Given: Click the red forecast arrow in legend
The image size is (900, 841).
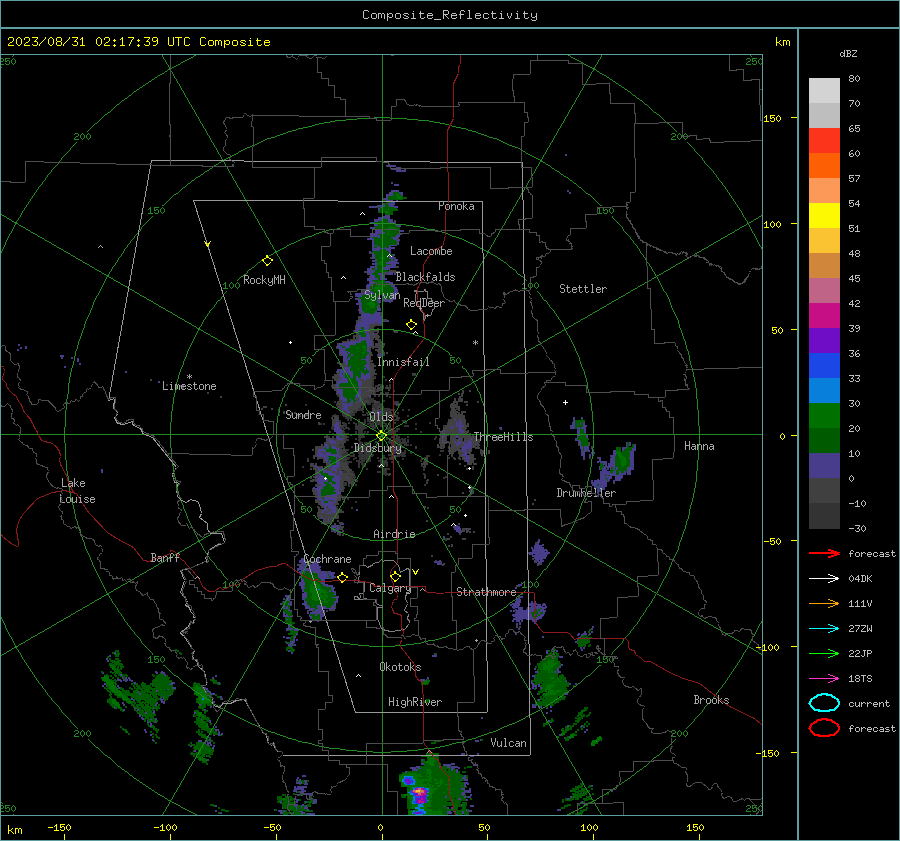Looking at the screenshot, I should point(824,553).
